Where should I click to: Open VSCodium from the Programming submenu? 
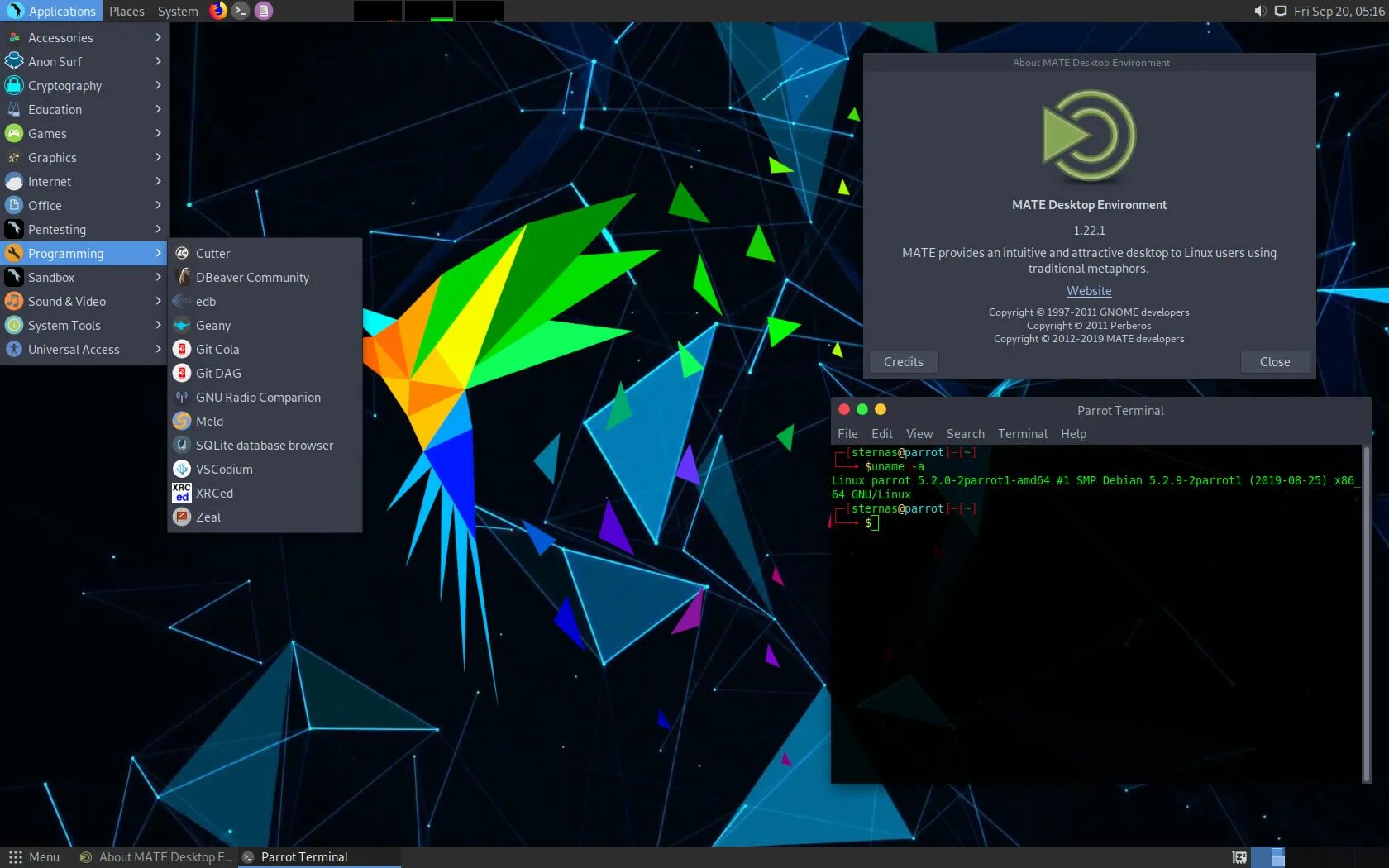pyautogui.click(x=223, y=469)
